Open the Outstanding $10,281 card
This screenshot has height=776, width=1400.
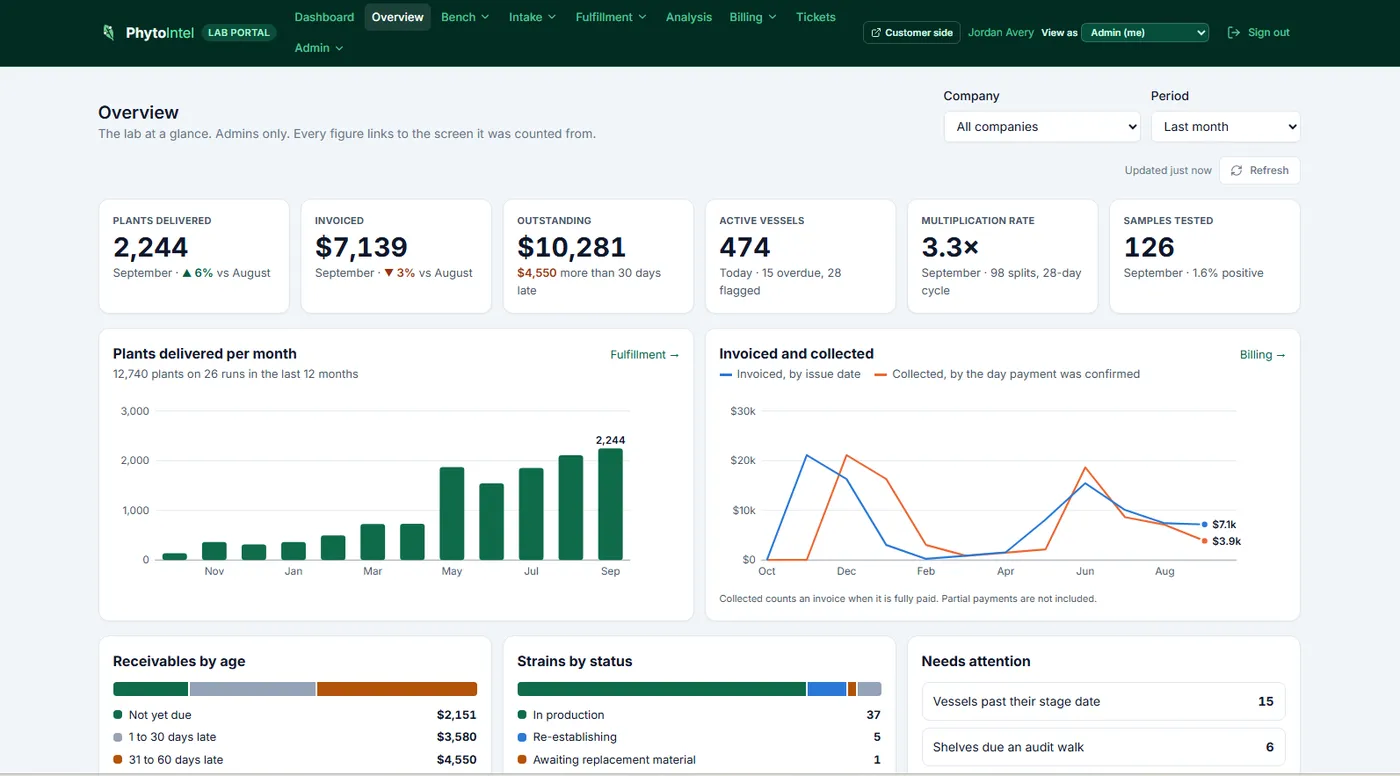click(598, 256)
